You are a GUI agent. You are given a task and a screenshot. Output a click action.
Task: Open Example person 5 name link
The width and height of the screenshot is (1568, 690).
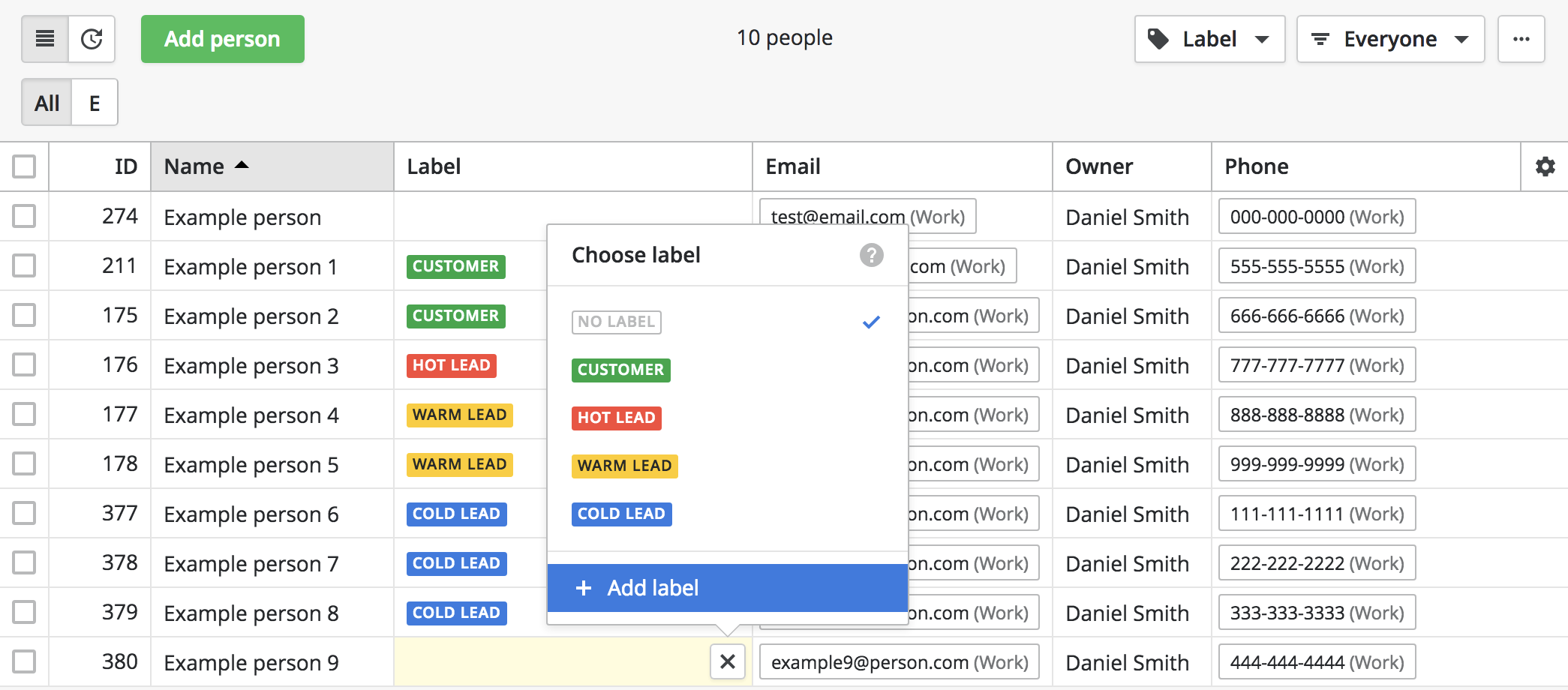point(251,465)
